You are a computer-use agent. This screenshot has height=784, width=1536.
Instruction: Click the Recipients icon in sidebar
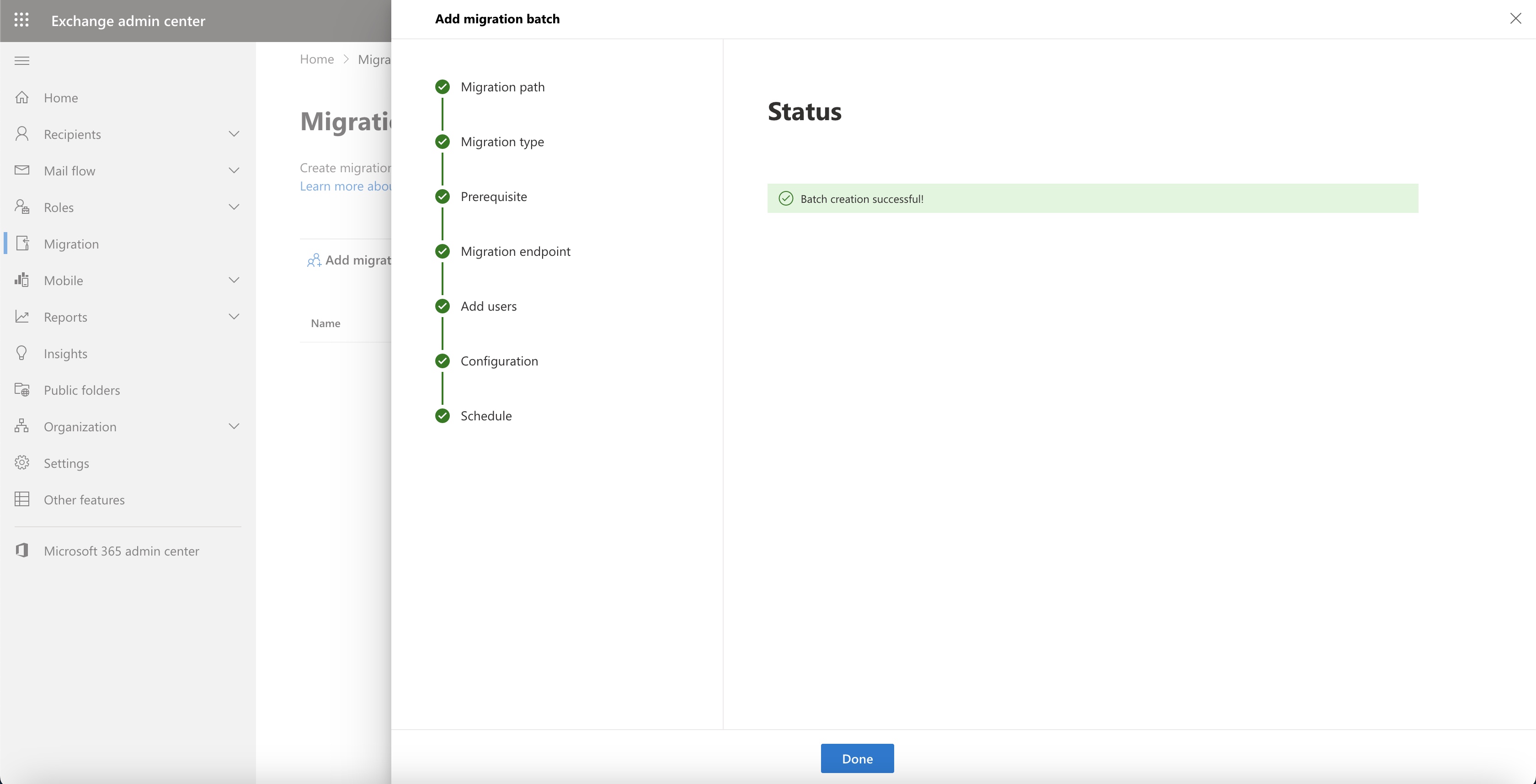click(22, 133)
